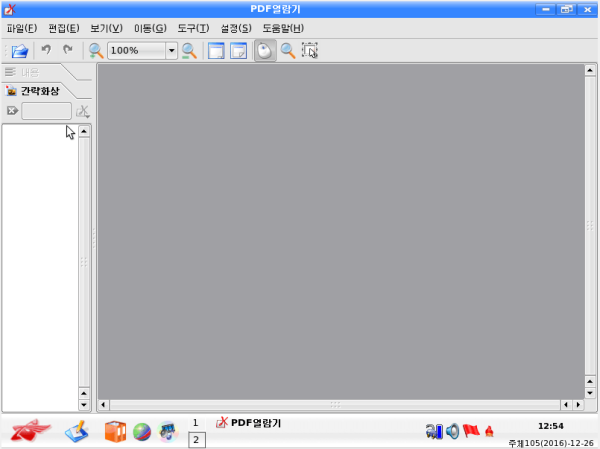This screenshot has height=449, width=600.
Task: Click the Open file folder icon
Action: point(20,51)
